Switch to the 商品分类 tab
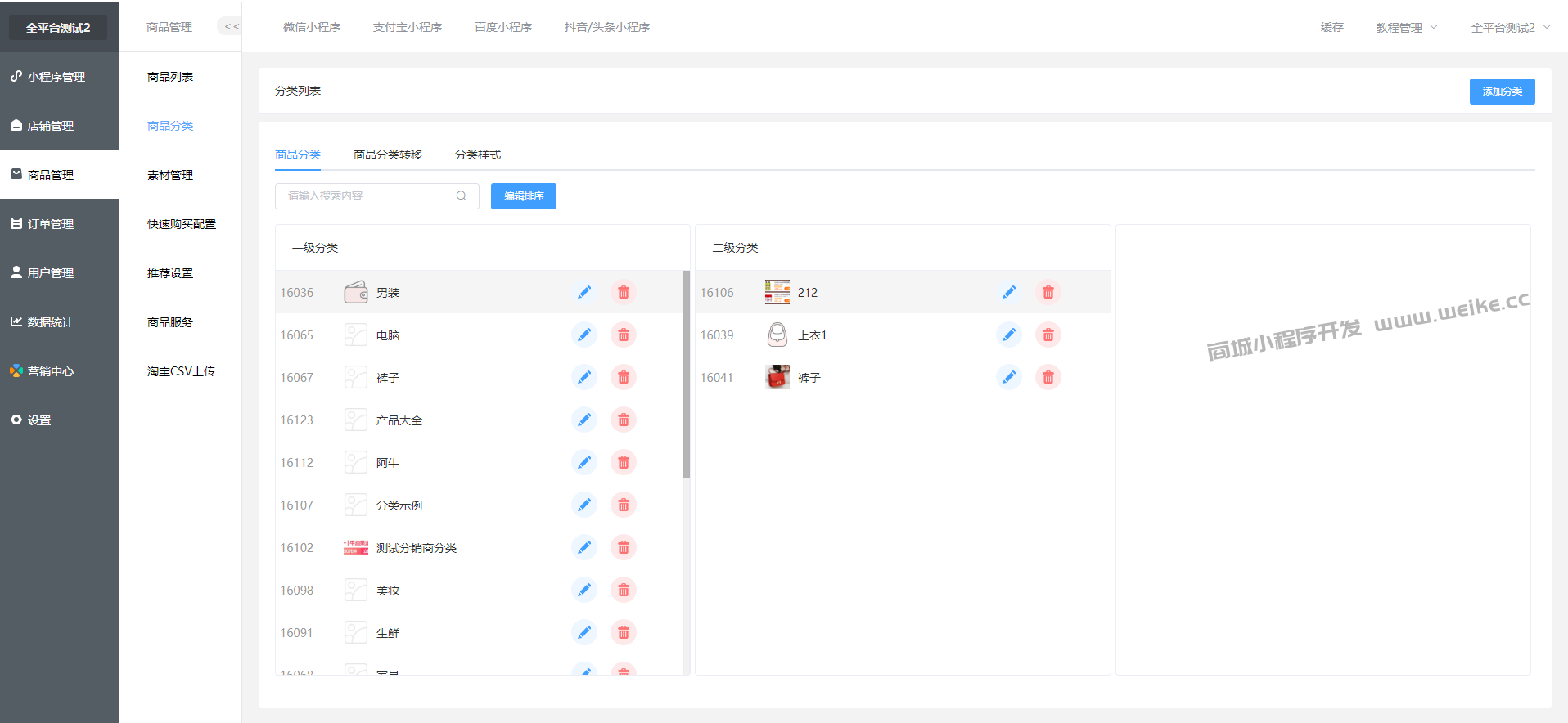This screenshot has width=1568, height=723. [x=298, y=155]
